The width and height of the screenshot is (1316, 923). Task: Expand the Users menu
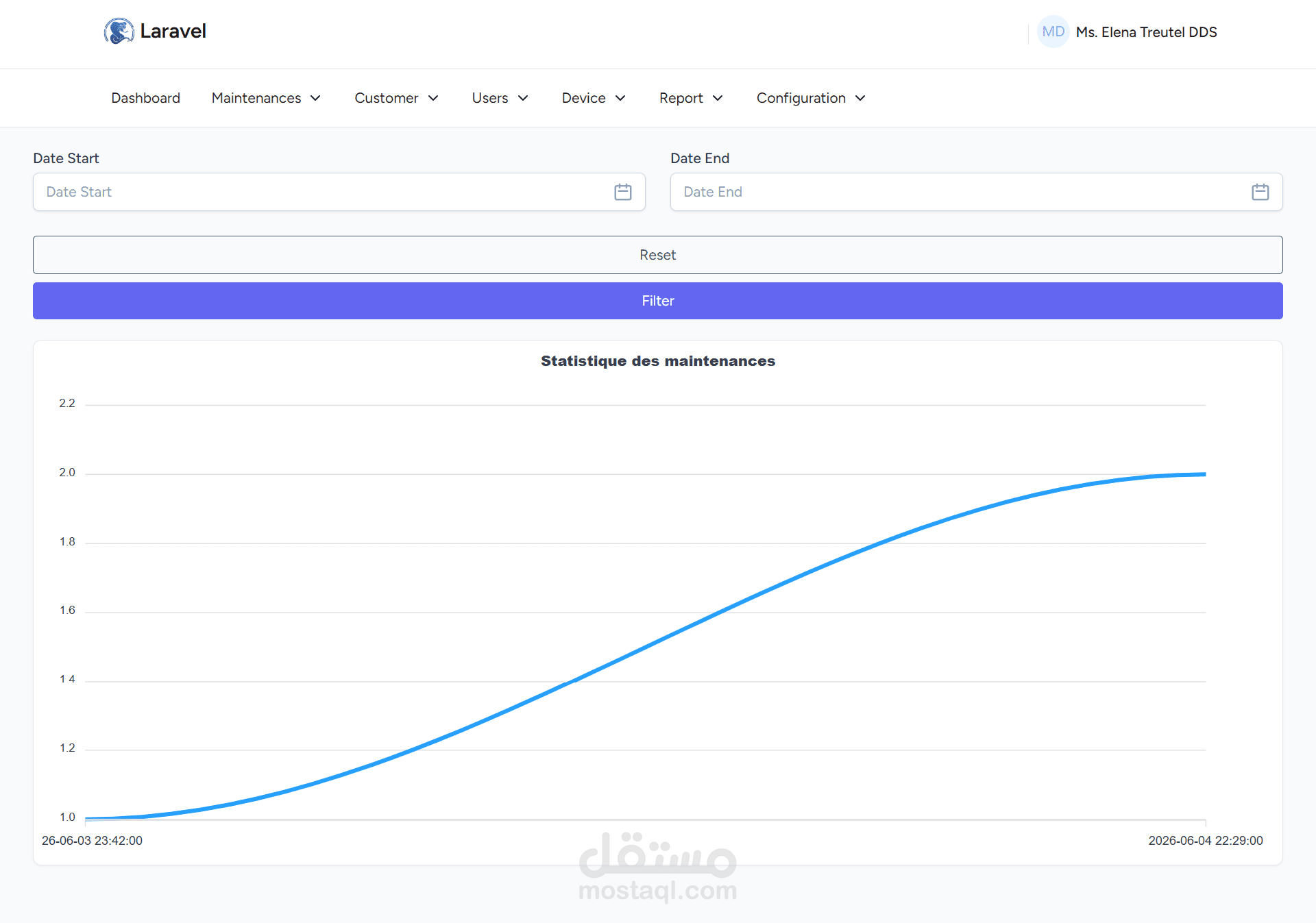[x=500, y=98]
